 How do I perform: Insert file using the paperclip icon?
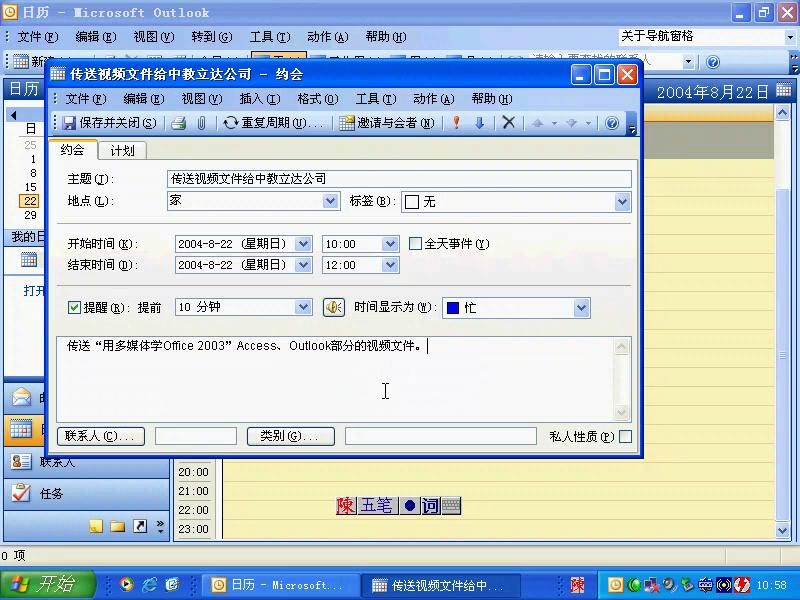click(202, 123)
